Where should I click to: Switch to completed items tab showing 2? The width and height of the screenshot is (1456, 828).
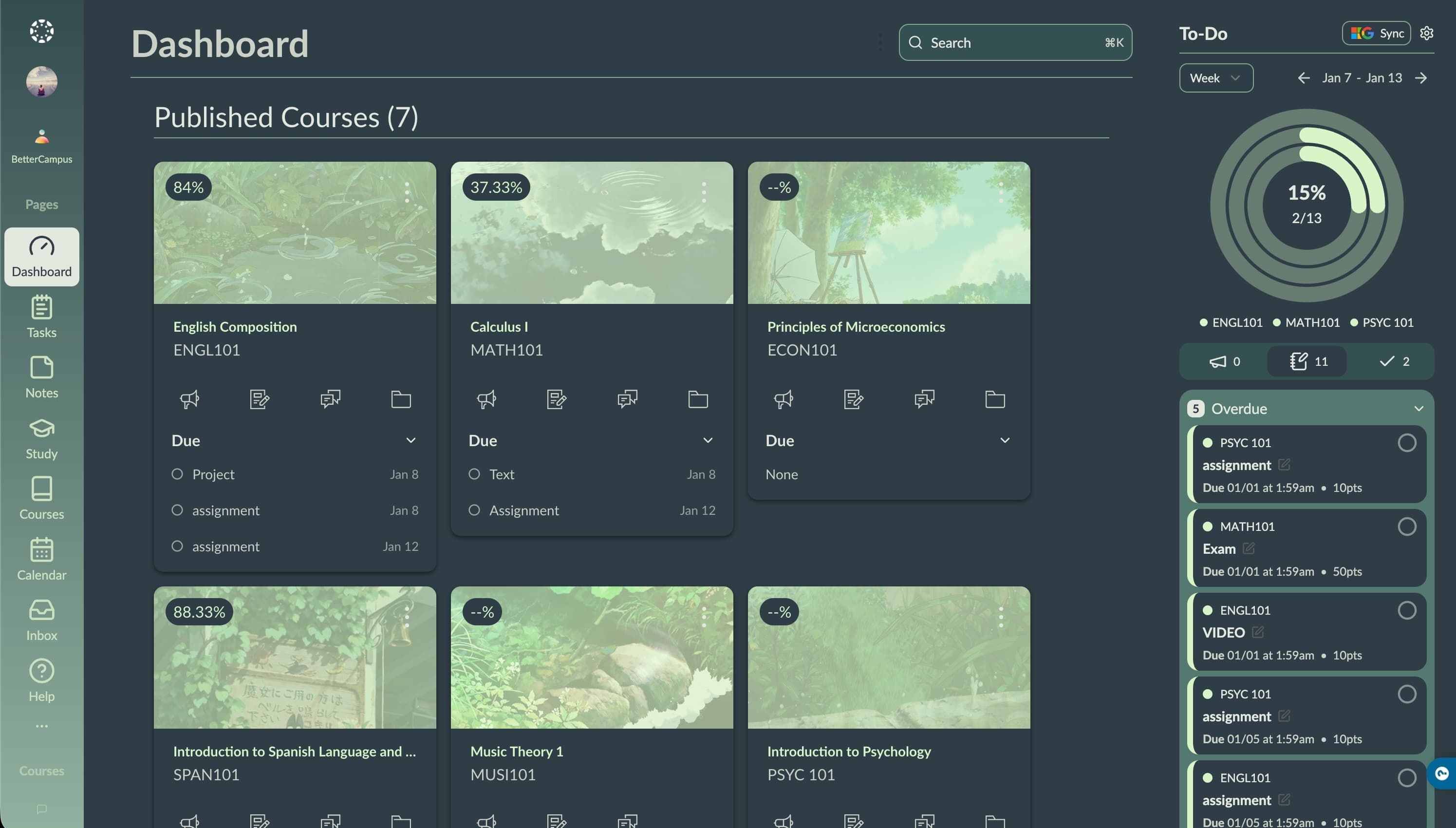click(x=1394, y=361)
